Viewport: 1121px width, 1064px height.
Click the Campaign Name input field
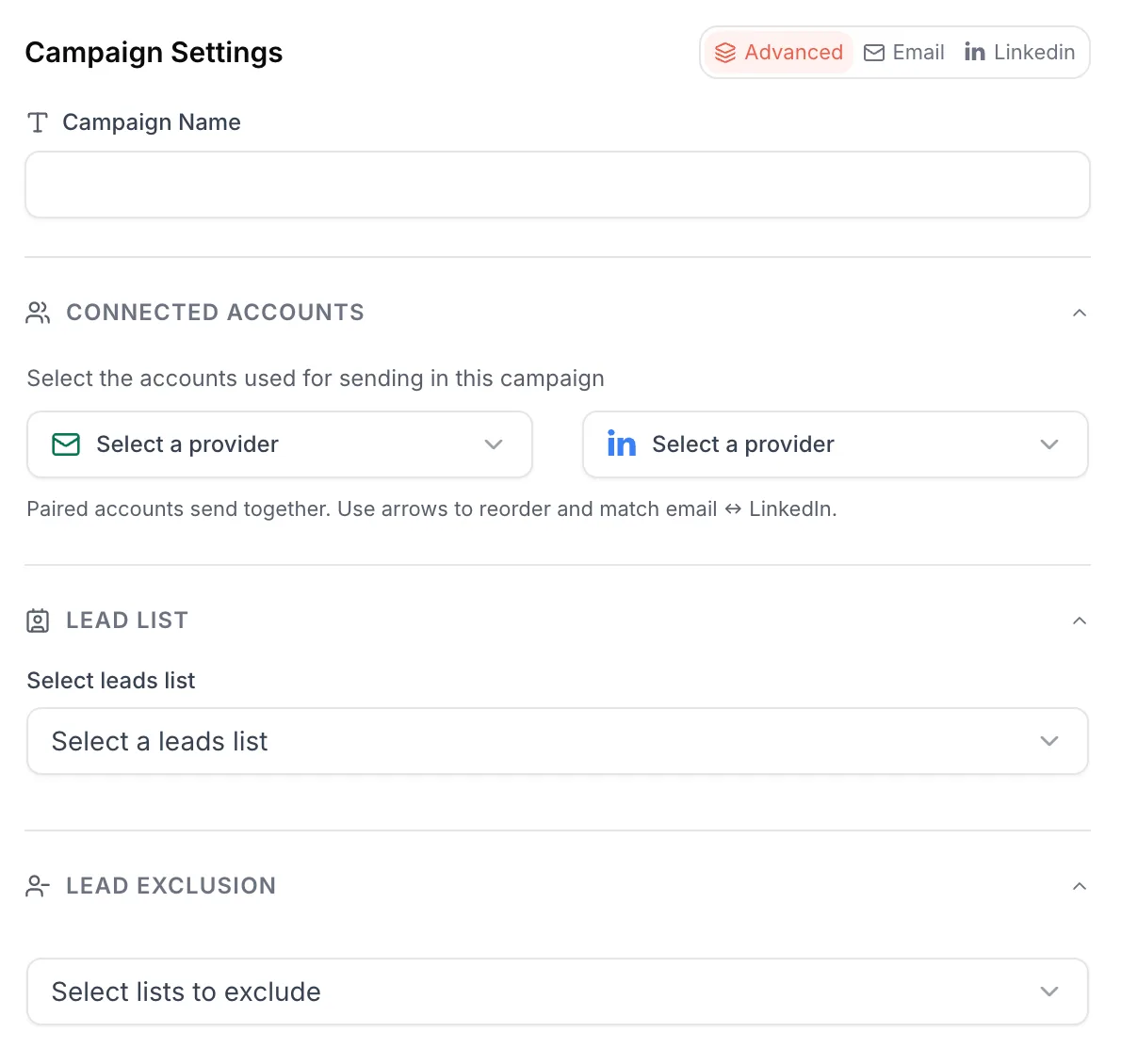pyautogui.click(x=558, y=185)
